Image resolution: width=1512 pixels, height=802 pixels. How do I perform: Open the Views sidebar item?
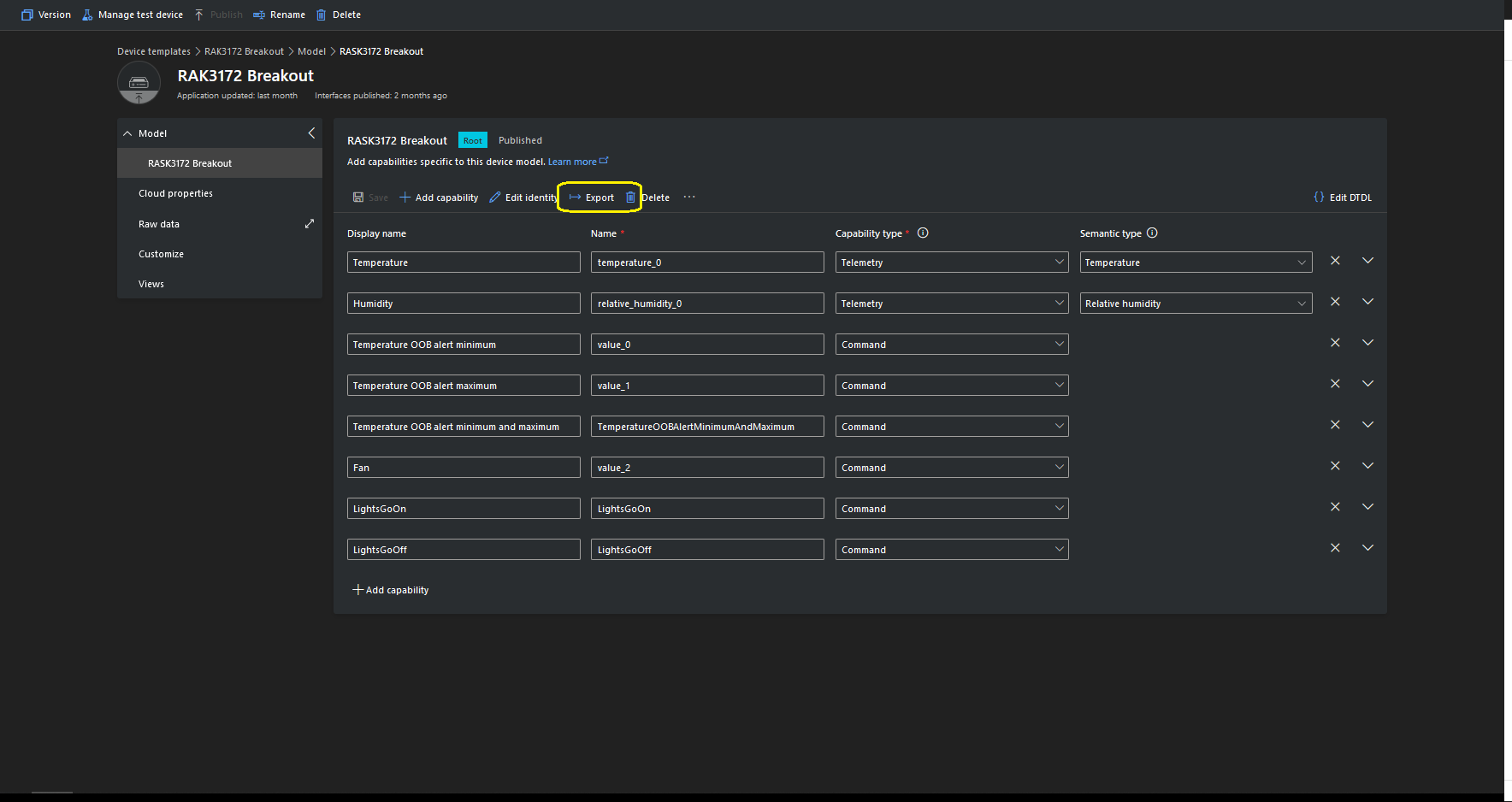151,284
